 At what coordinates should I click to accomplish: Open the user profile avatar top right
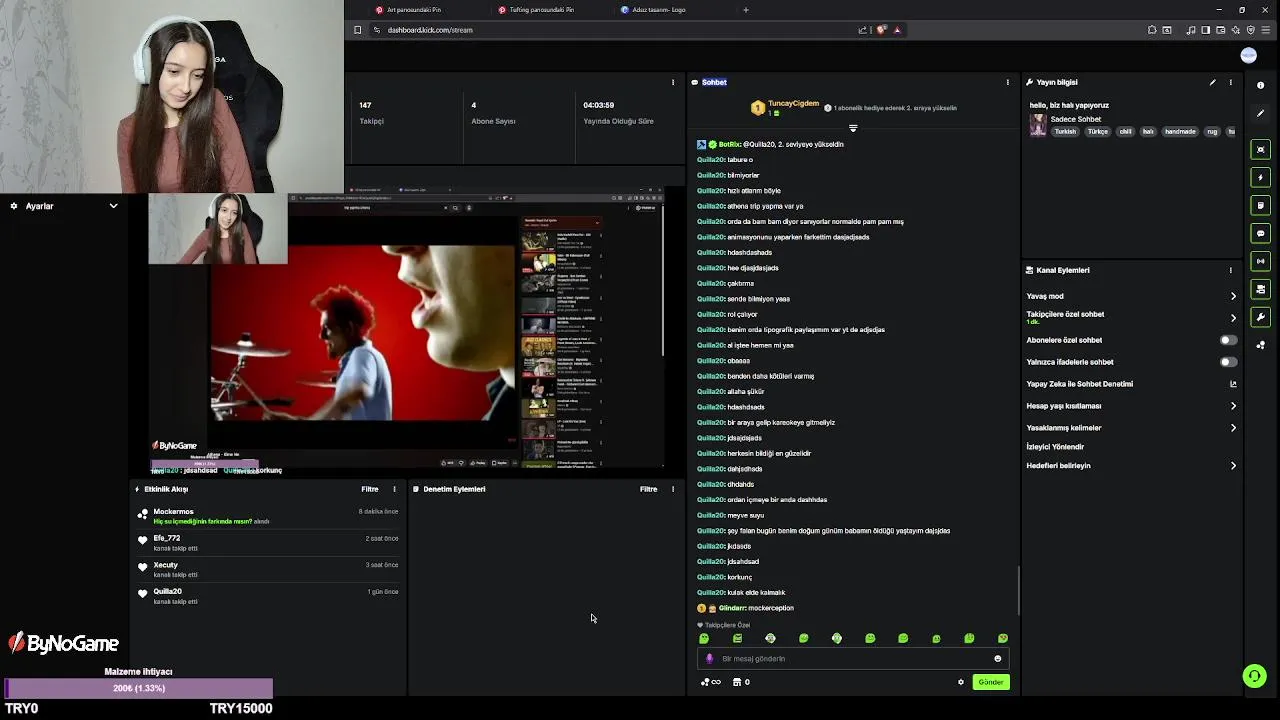[x=1248, y=56]
